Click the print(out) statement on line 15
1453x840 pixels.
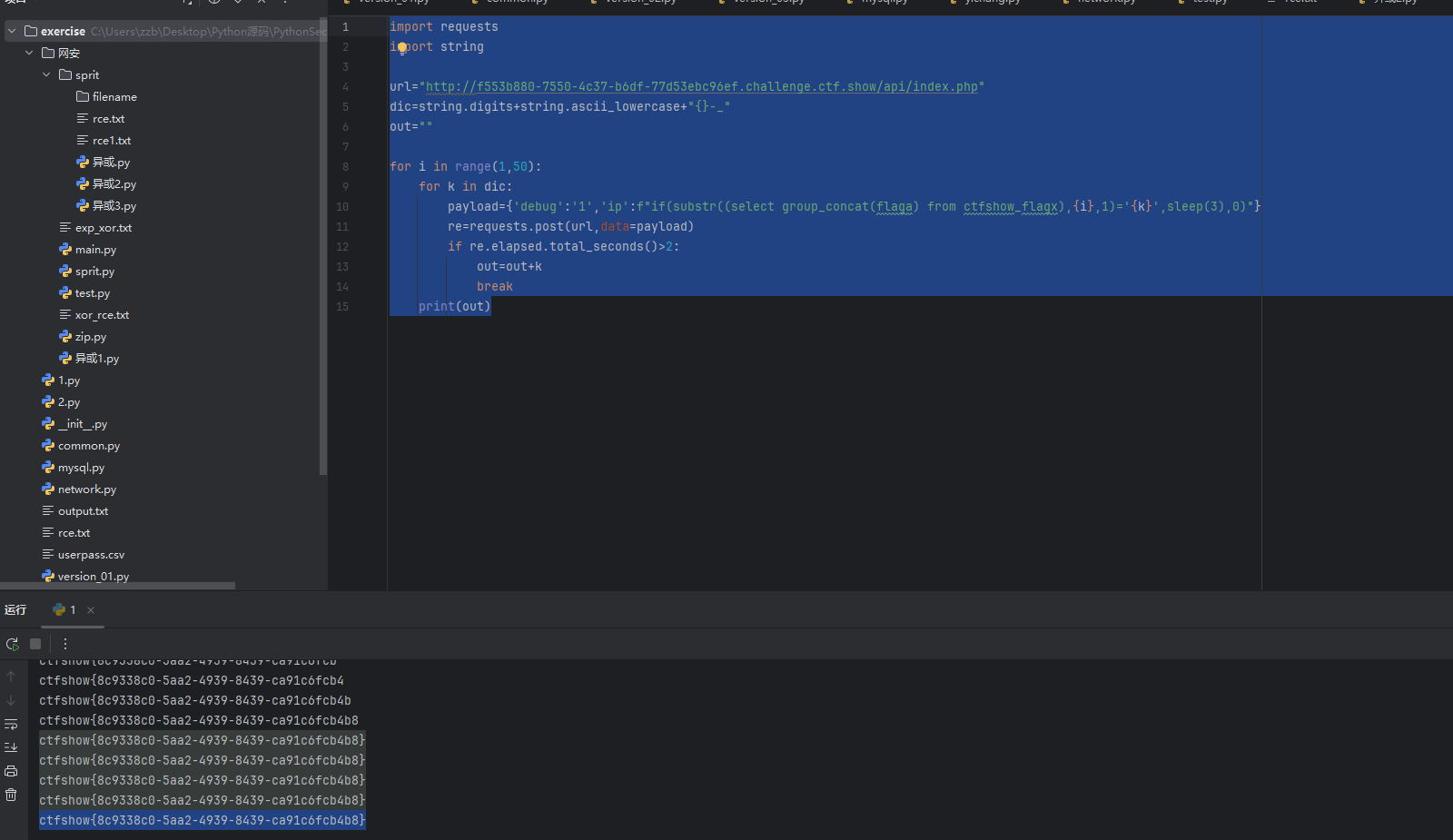coord(454,307)
